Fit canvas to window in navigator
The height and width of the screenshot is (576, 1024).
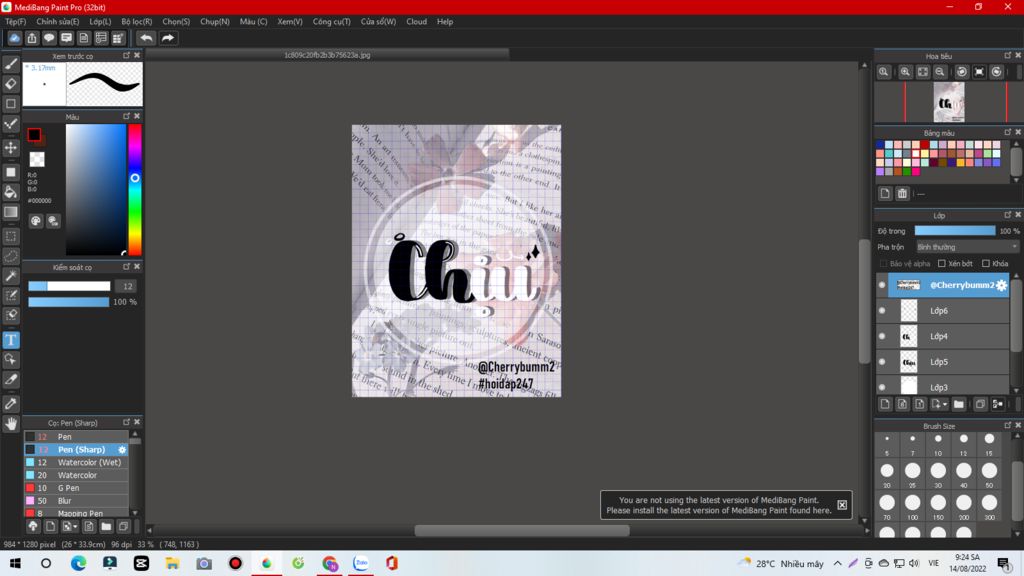pyautogui.click(x=923, y=72)
